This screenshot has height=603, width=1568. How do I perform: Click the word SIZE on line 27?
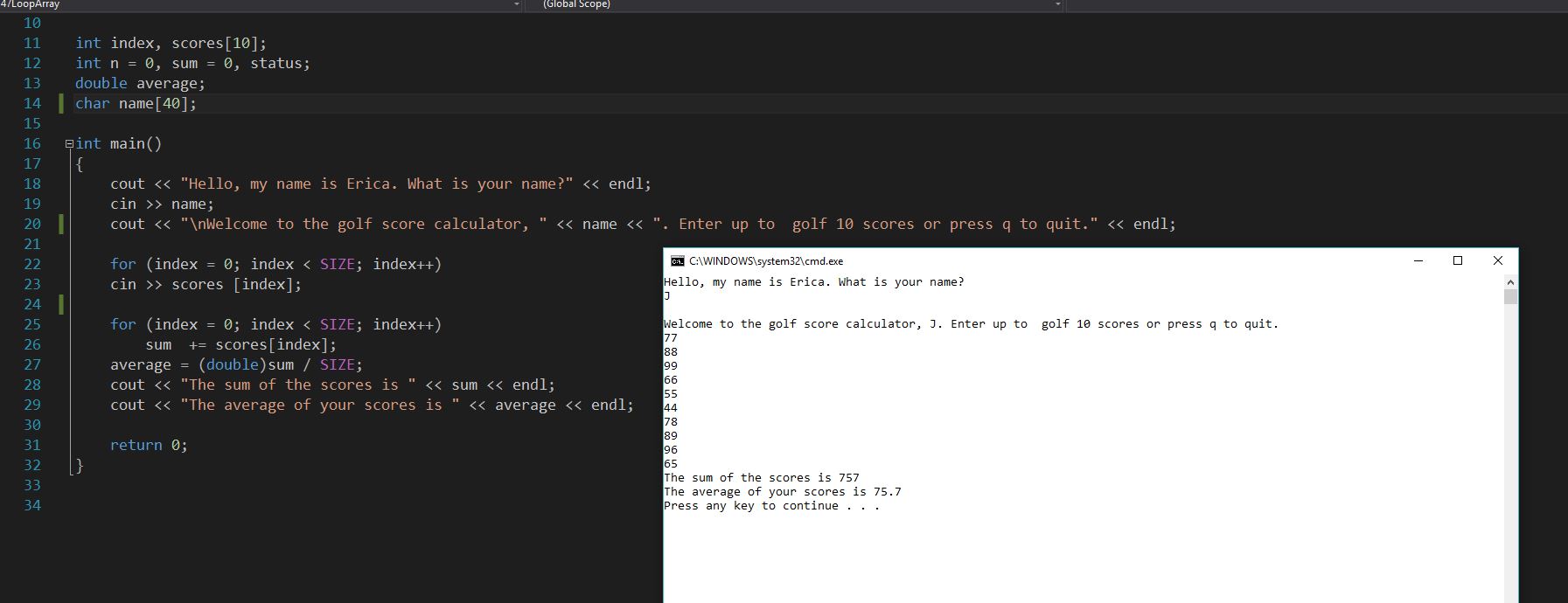pos(337,364)
